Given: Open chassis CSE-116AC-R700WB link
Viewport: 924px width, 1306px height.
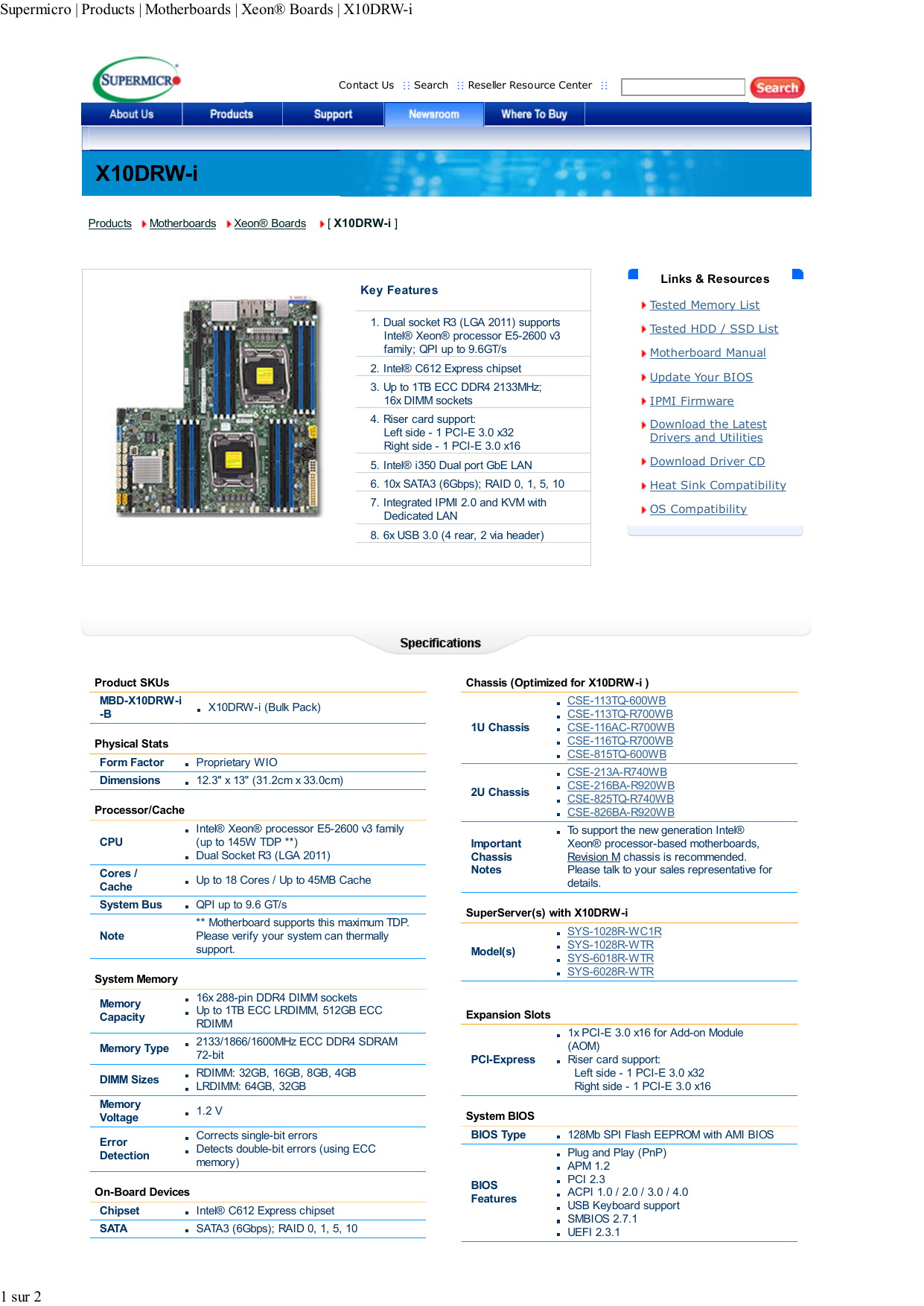Looking at the screenshot, I should click(621, 727).
